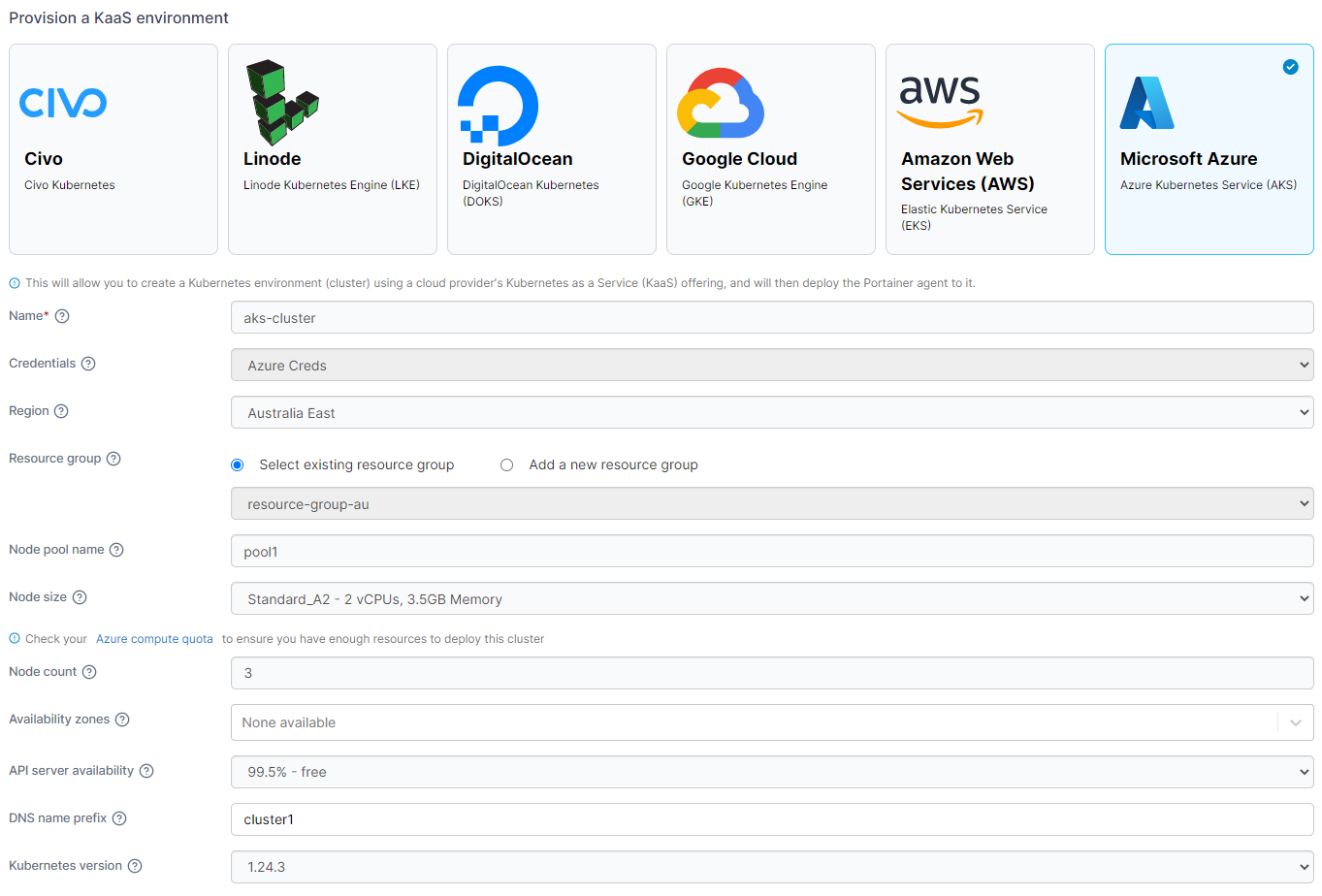
Task: Expand the Node size Standard_A2 dropdown
Action: click(772, 598)
